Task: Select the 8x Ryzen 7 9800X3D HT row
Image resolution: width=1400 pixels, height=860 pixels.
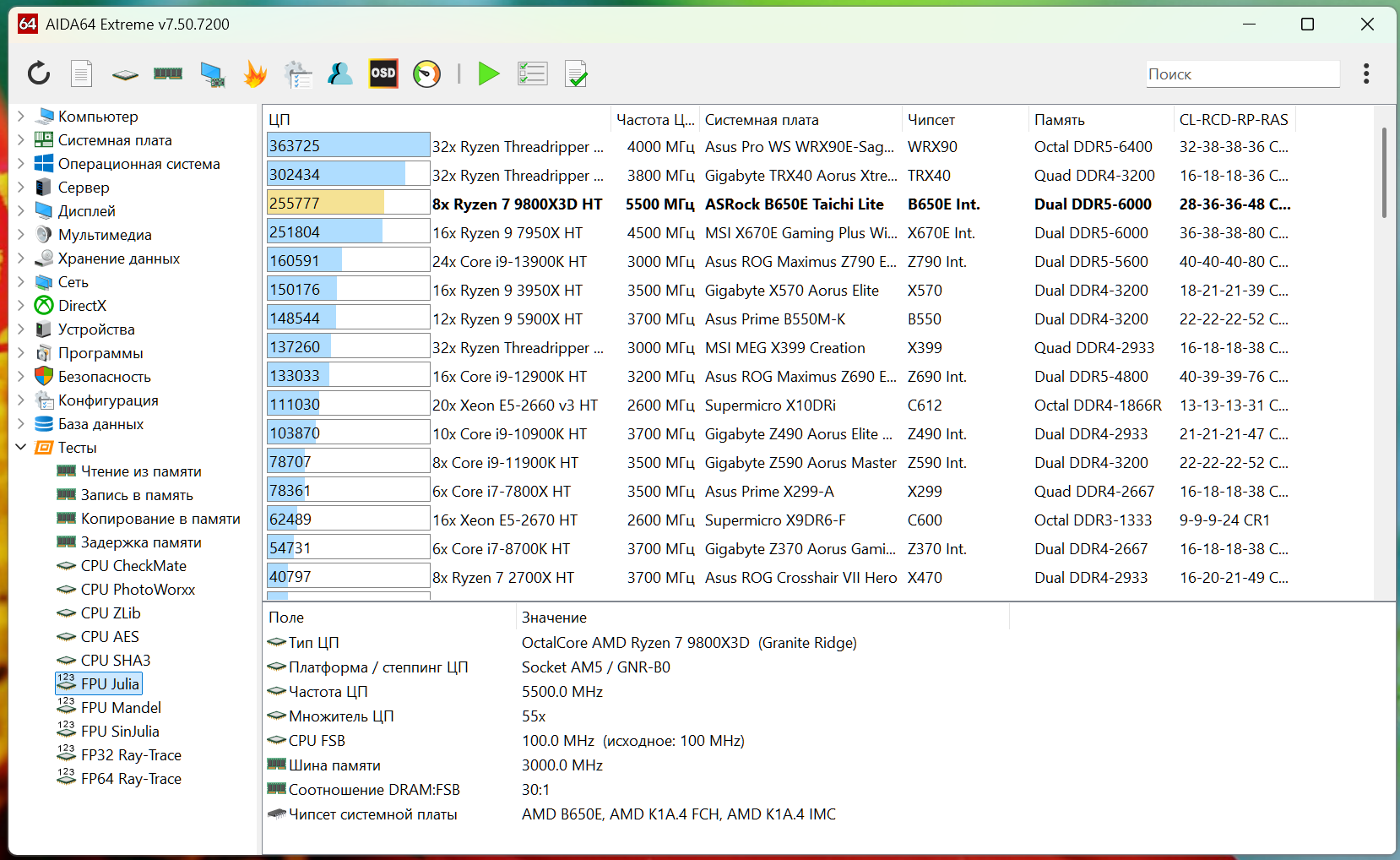Action: coord(780,204)
